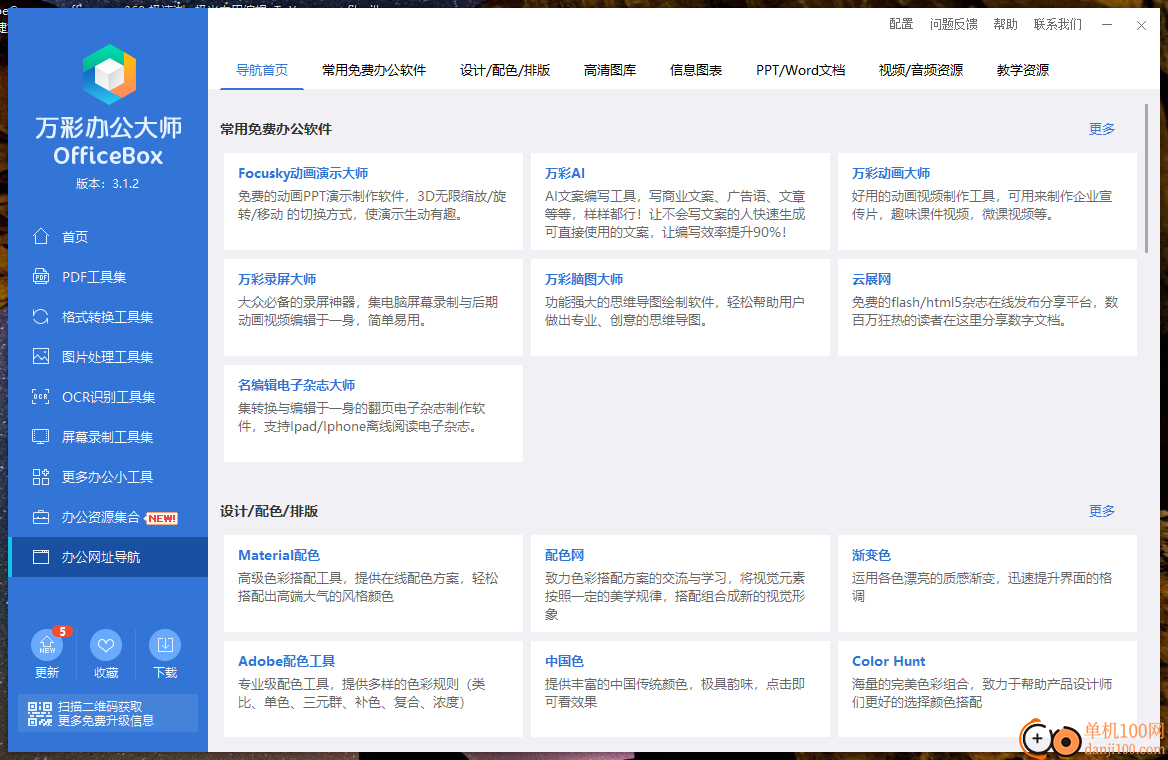The height and width of the screenshot is (760, 1168).
Task: Close the OfficeBox window
Action: (x=1141, y=25)
